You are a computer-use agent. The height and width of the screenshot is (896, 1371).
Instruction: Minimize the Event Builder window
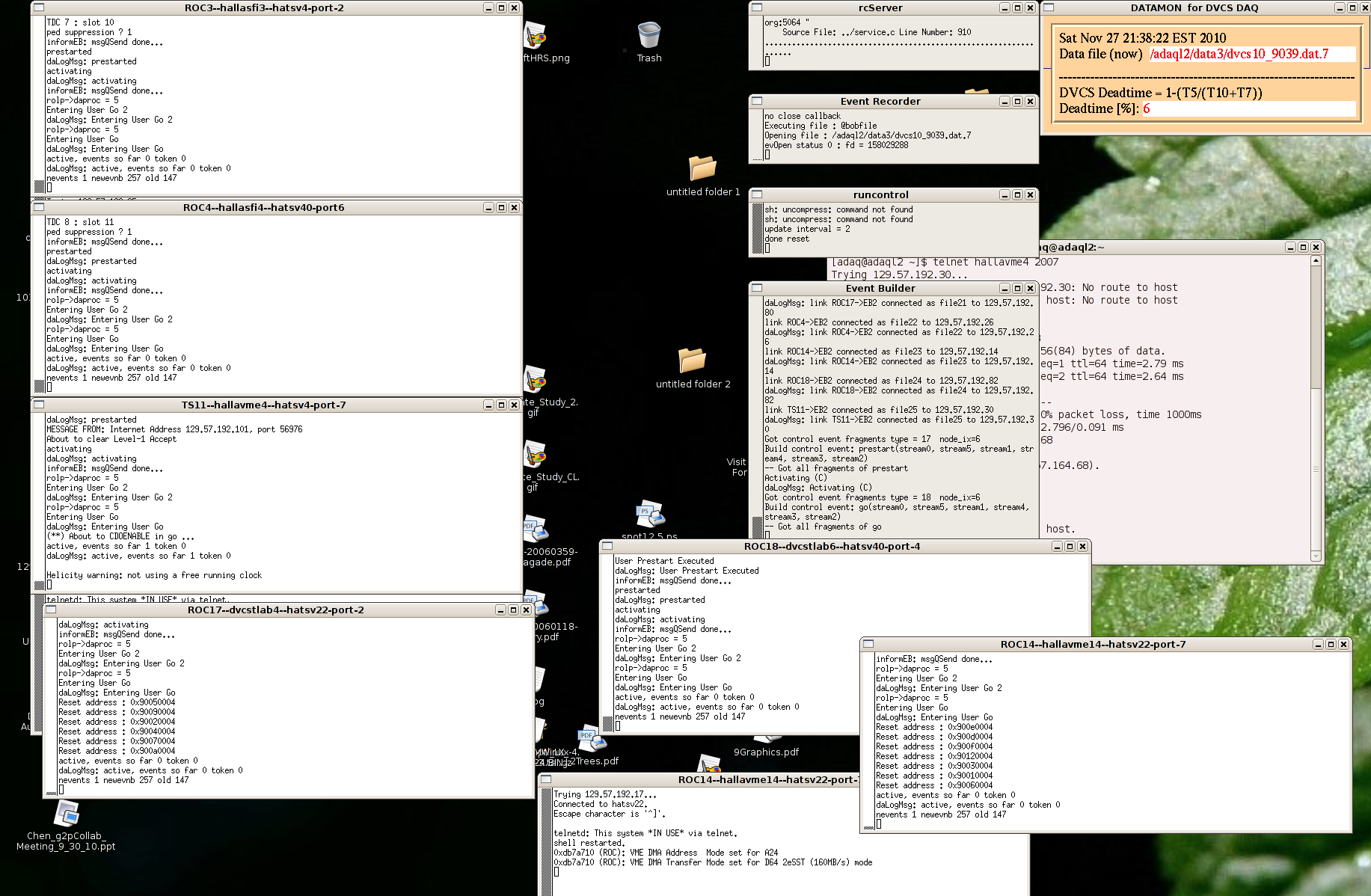tap(1005, 288)
